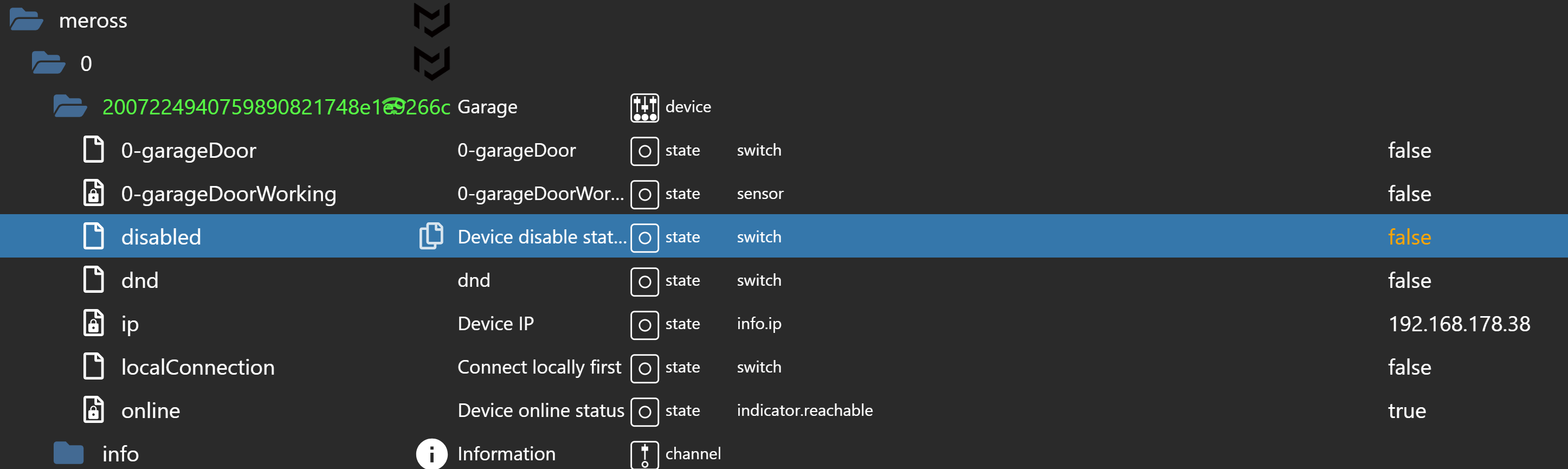Screen dimensions: 1568x469
Task: Click the Meross logo in meross row
Action: point(431,20)
